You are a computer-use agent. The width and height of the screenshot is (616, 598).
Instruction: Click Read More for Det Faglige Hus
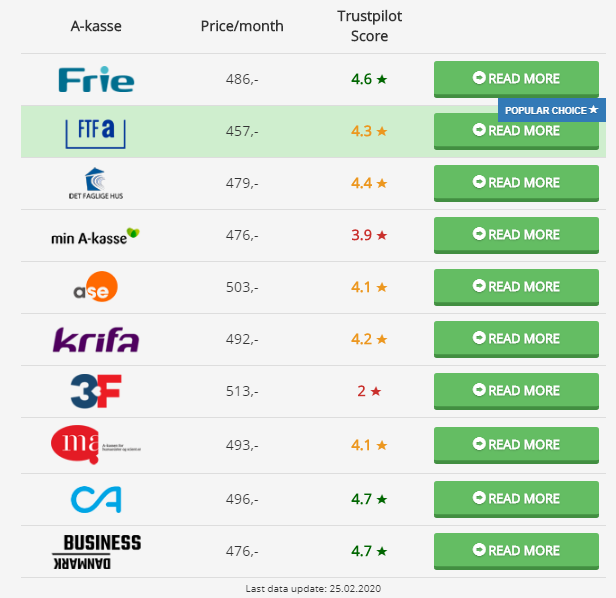coord(516,183)
